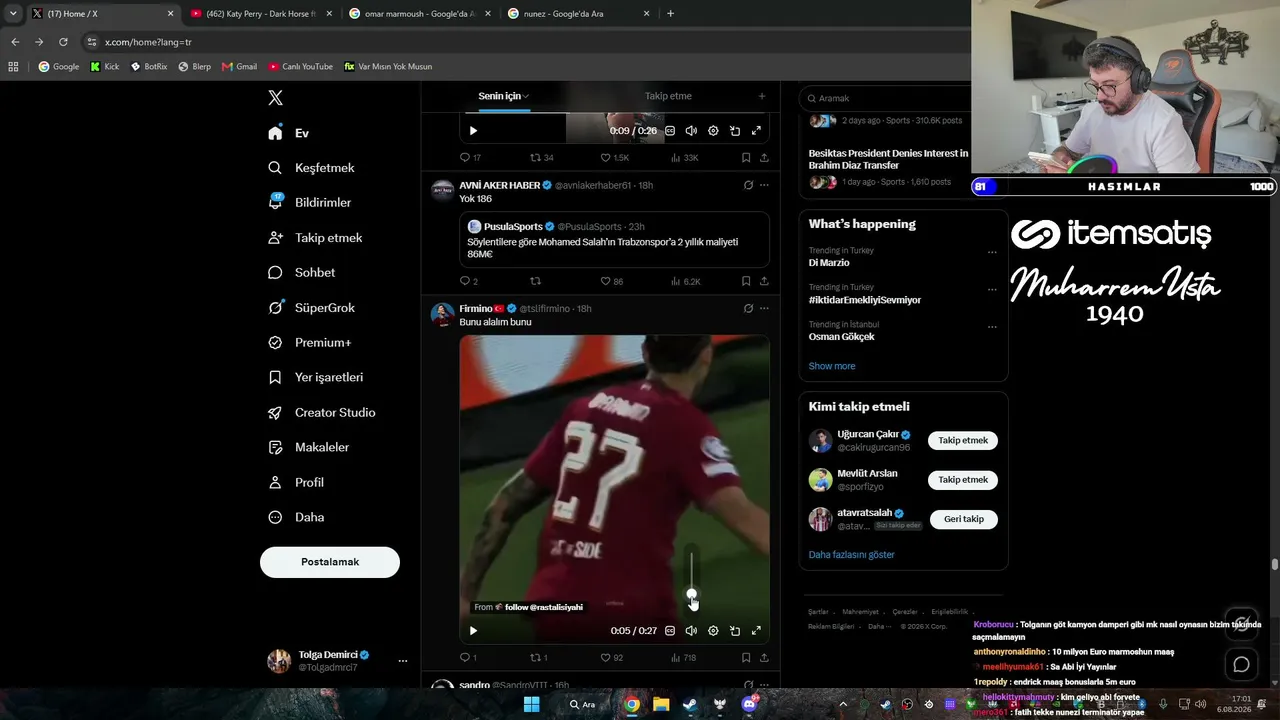Open Chrome apps grid in bookmarks bar
Screen dimensions: 1280x720
[13, 67]
